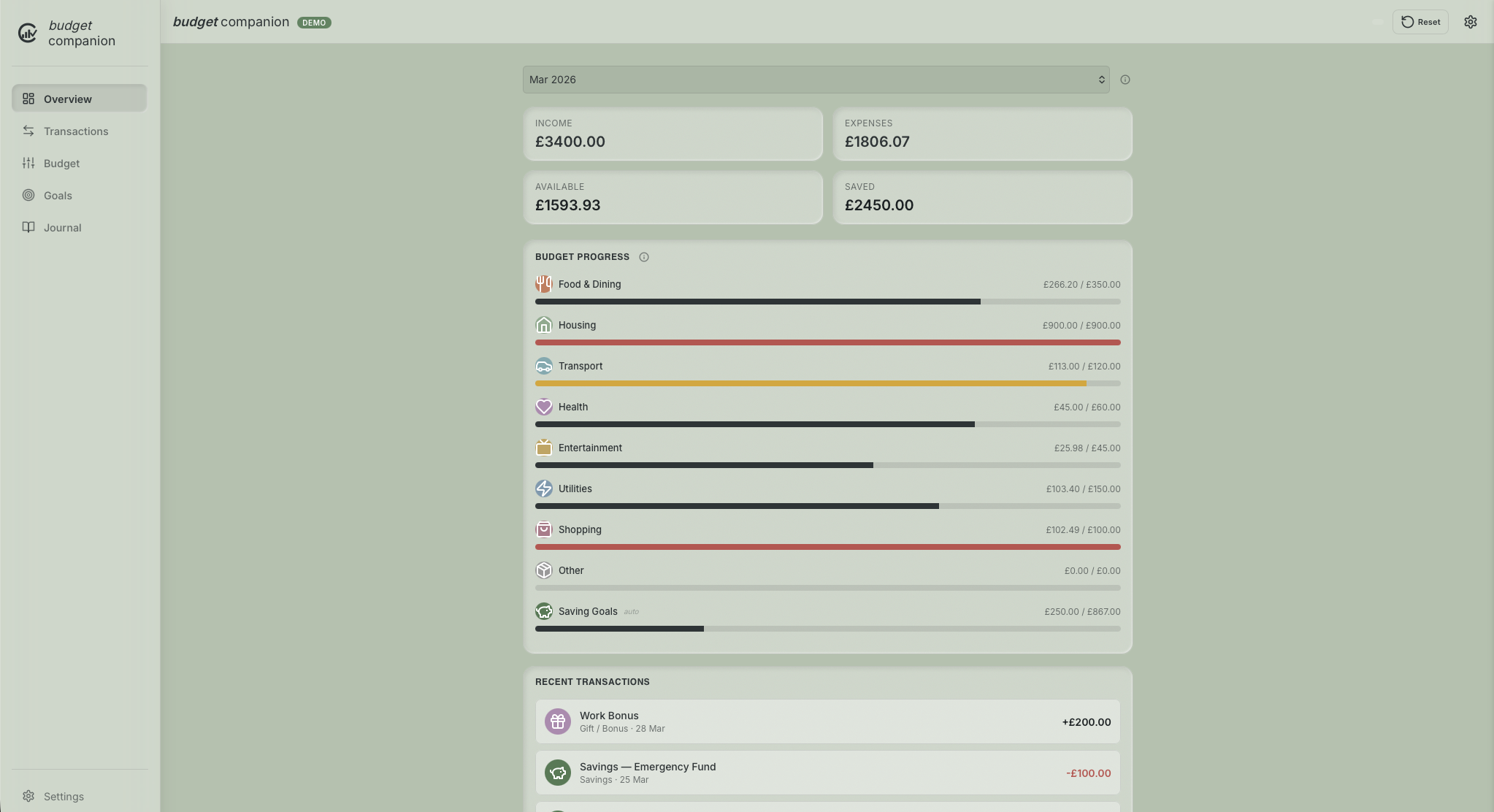The width and height of the screenshot is (1494, 812).
Task: Click the Shopping over-budget progress bar
Action: [827, 546]
